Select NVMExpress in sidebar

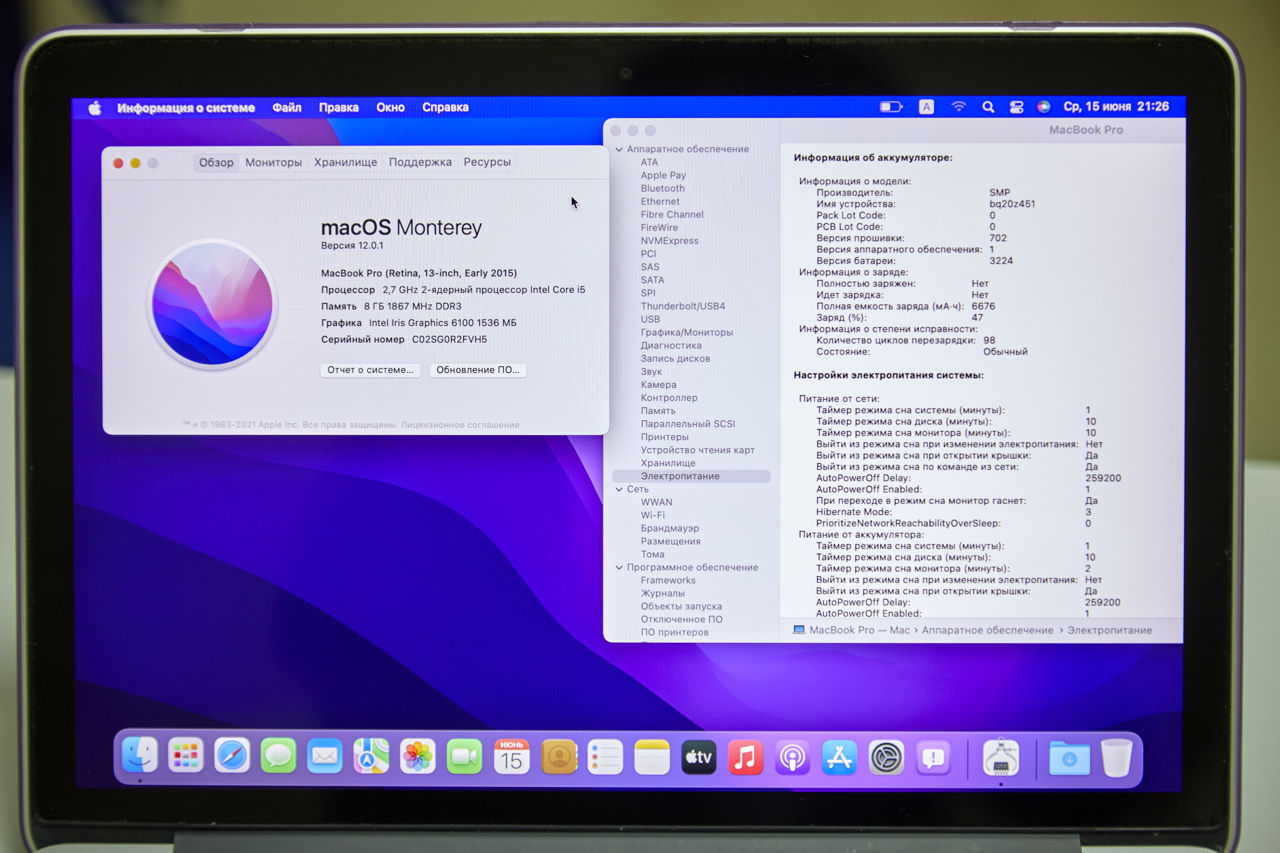point(670,240)
